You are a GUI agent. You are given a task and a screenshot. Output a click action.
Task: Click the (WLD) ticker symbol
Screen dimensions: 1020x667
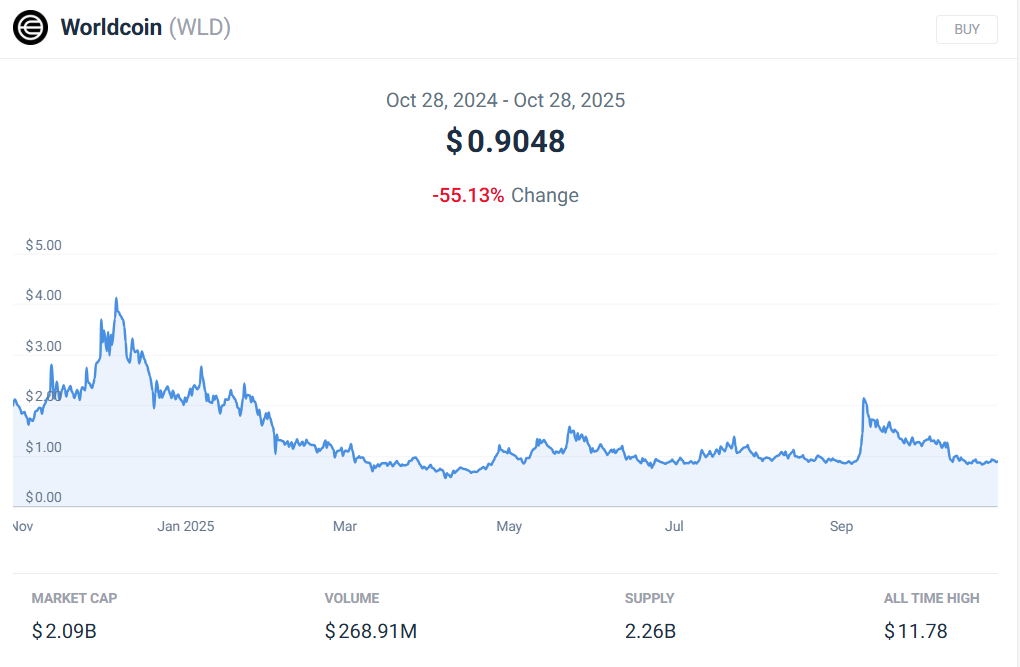pos(200,28)
